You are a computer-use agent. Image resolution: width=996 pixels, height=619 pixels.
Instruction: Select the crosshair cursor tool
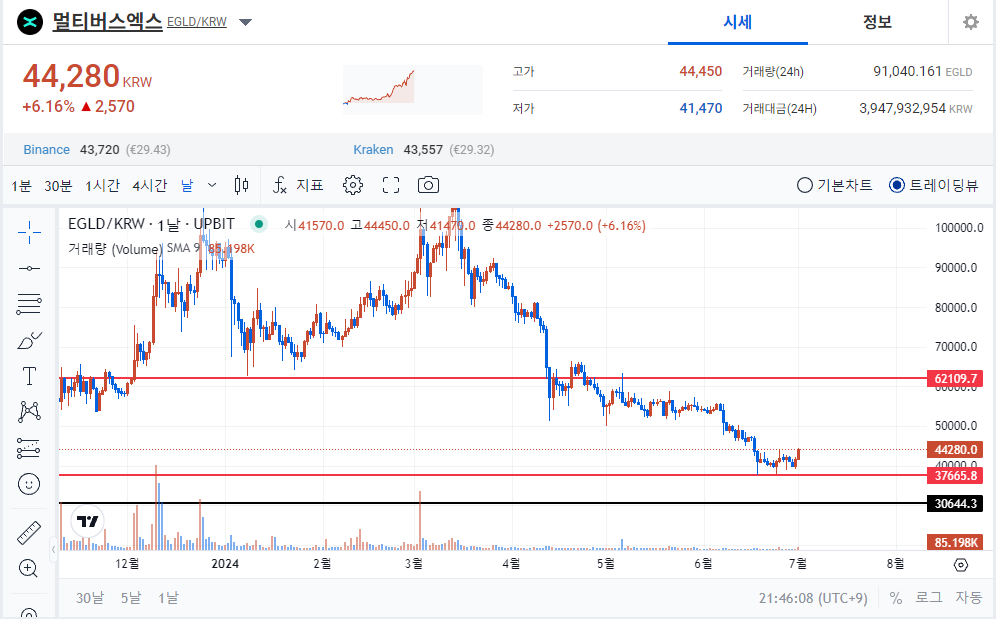[x=29, y=230]
